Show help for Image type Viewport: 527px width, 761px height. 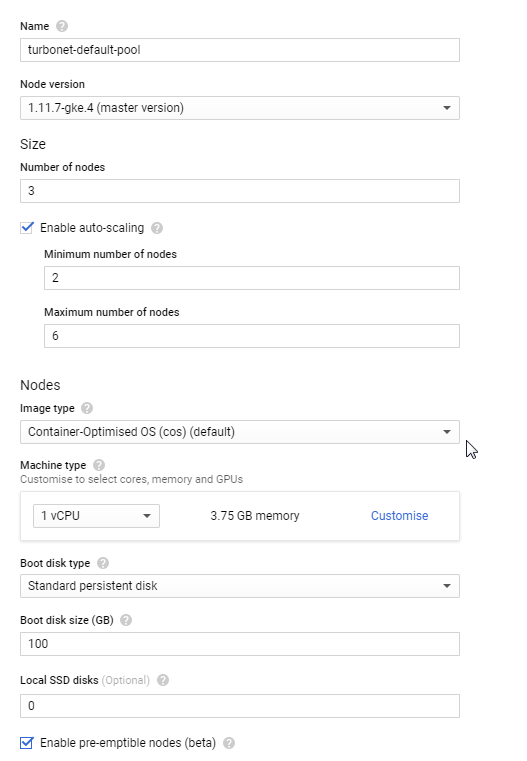pyautogui.click(x=87, y=408)
